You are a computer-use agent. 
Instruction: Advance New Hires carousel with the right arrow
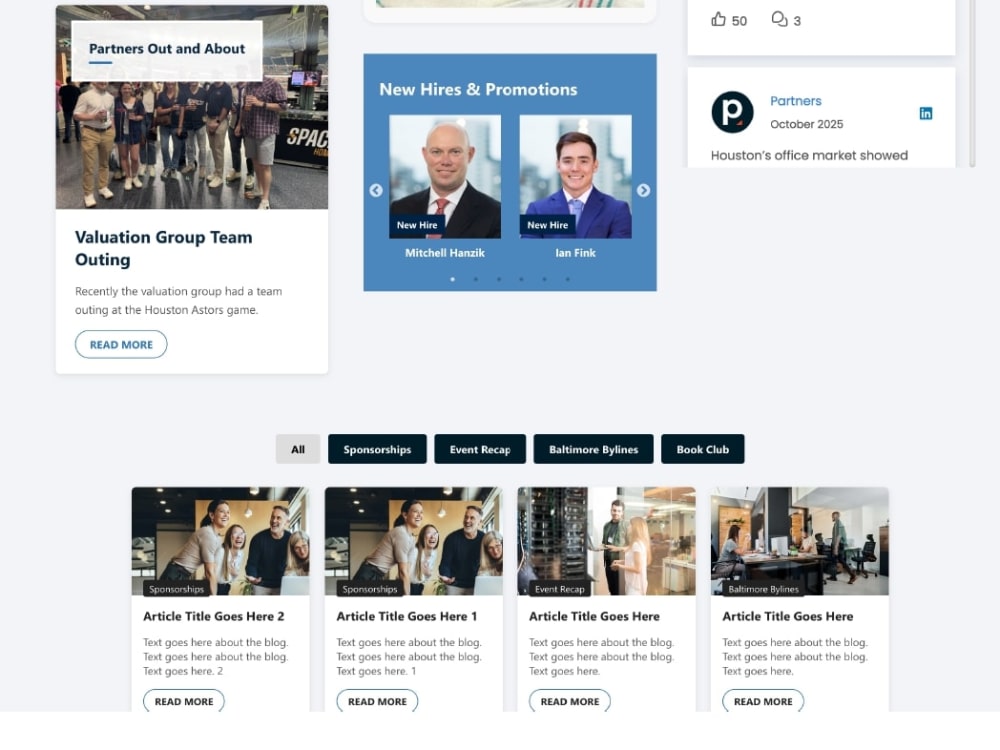click(x=643, y=190)
